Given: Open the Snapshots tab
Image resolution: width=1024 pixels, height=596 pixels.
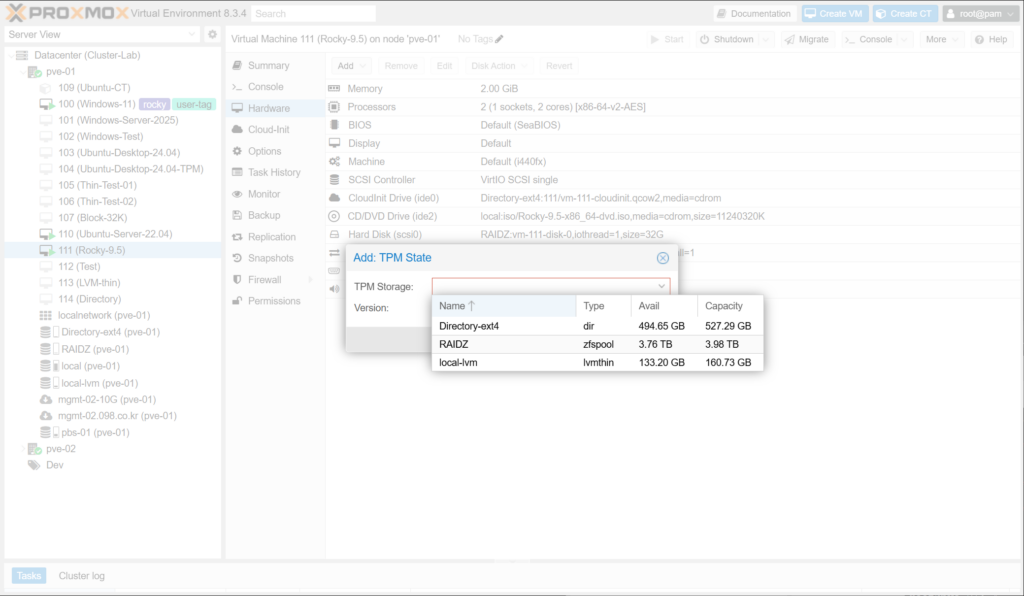Looking at the screenshot, I should (x=269, y=258).
